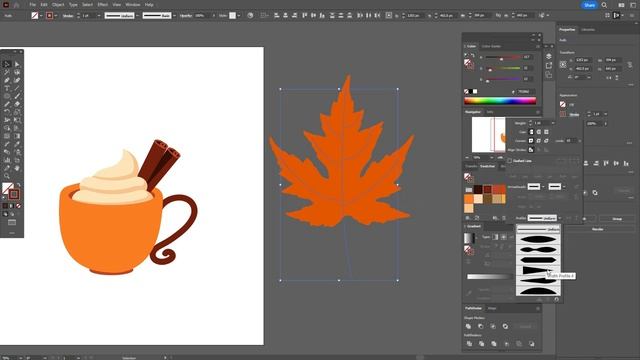
Task: Select the Selection tool in the toolbox
Action: (x=7, y=64)
